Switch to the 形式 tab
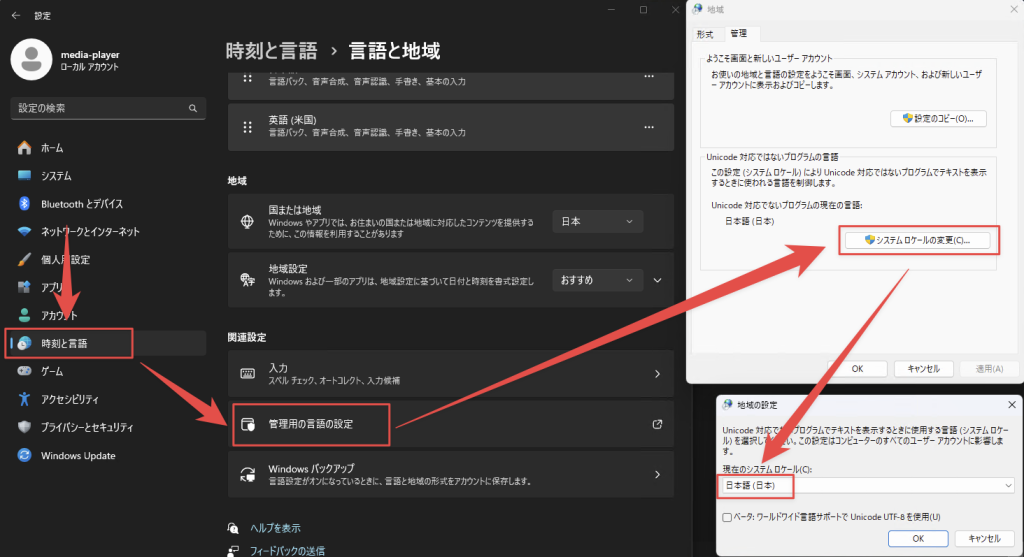The width and height of the screenshot is (1024, 557). 705,34
